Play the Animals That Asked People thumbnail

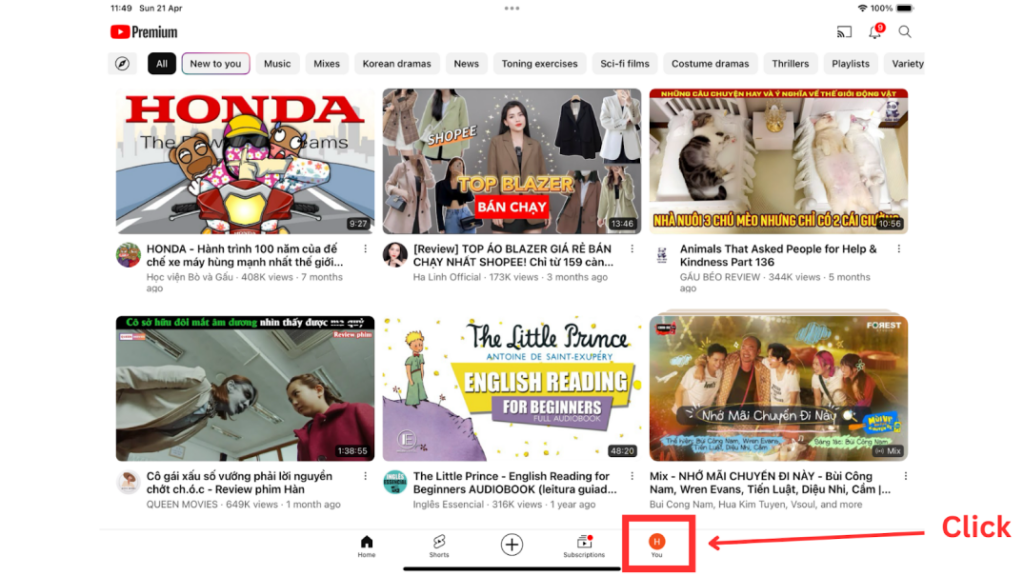[779, 160]
